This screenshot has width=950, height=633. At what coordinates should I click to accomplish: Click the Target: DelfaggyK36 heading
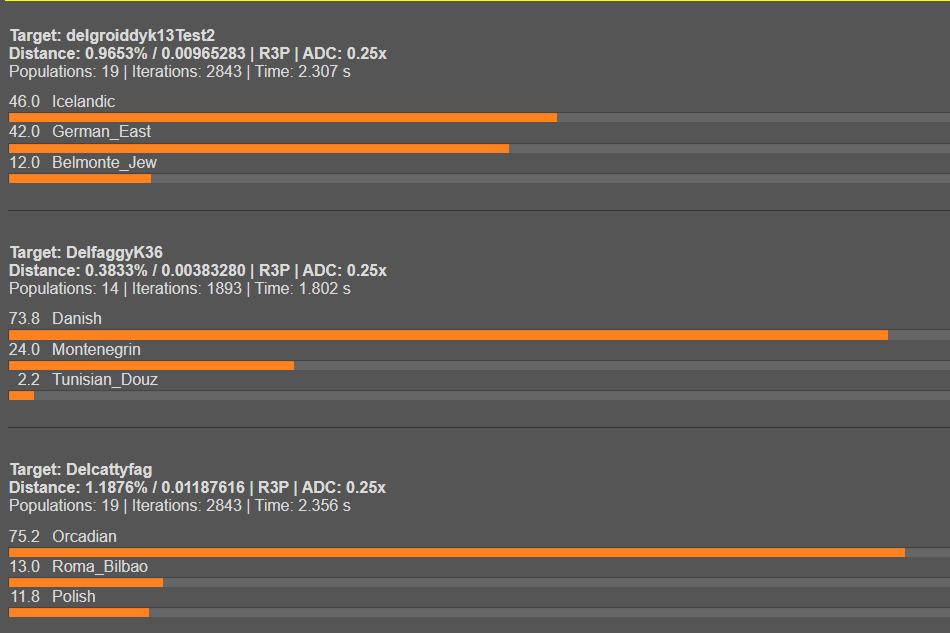86,253
